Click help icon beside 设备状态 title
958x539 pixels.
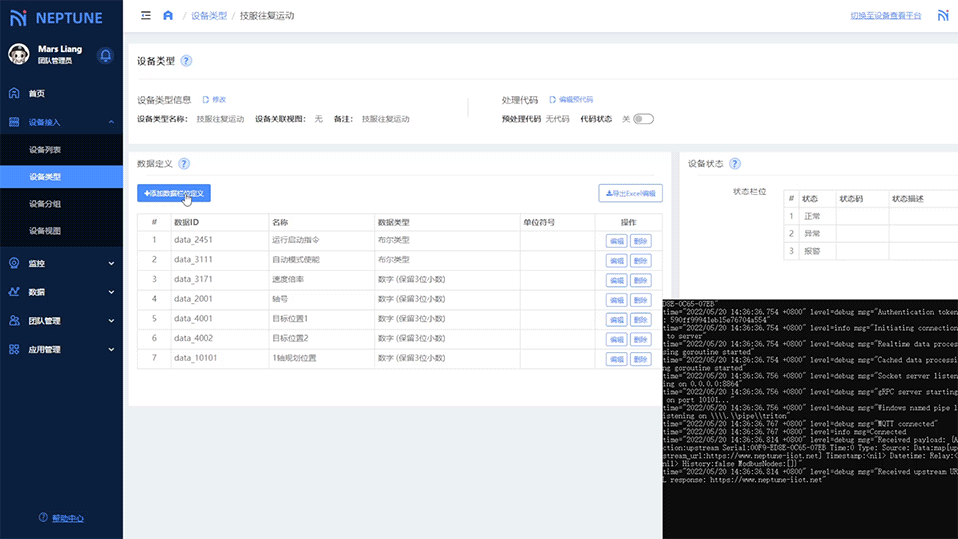735,164
